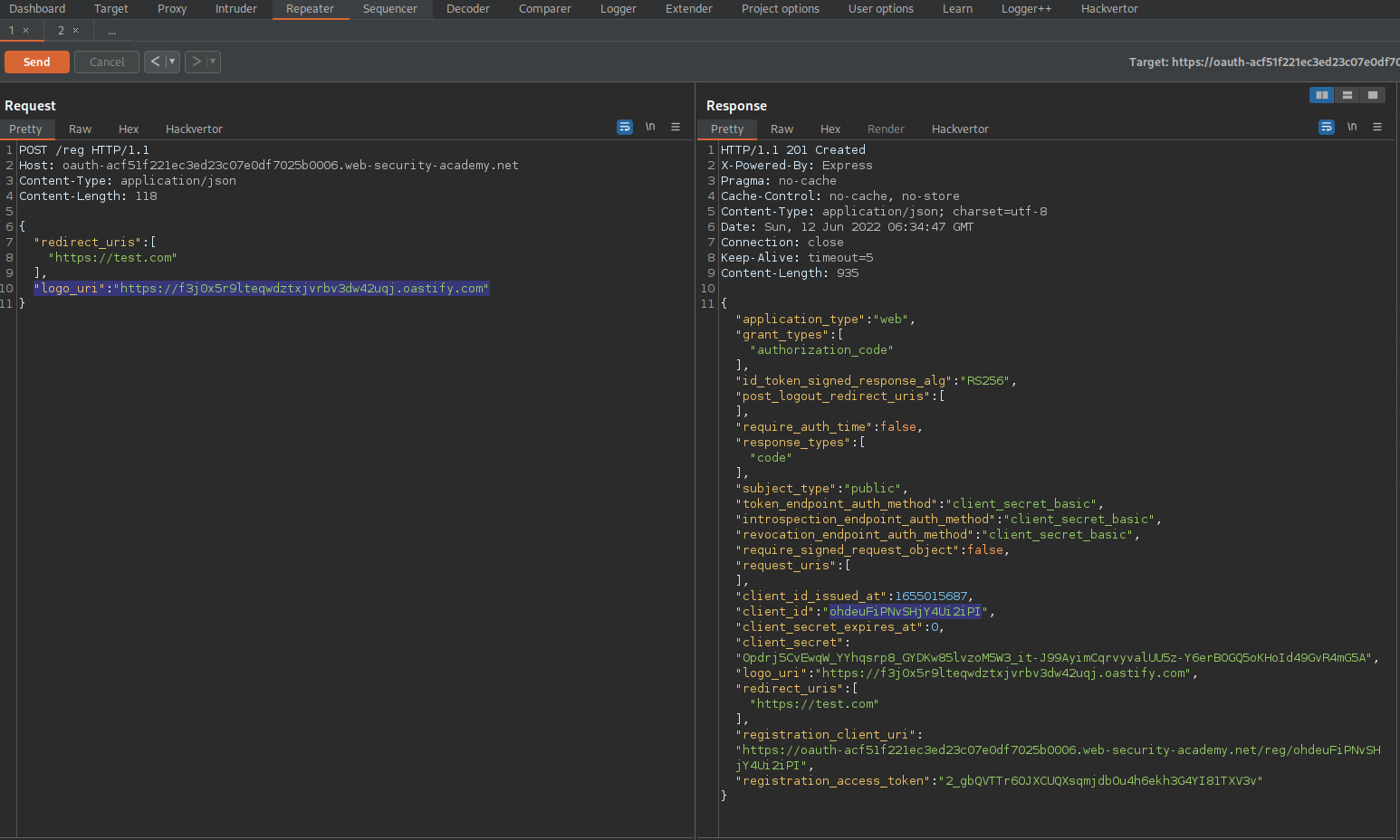Switch to top-bottom layout view
This screenshot has width=1400, height=840.
1347,95
